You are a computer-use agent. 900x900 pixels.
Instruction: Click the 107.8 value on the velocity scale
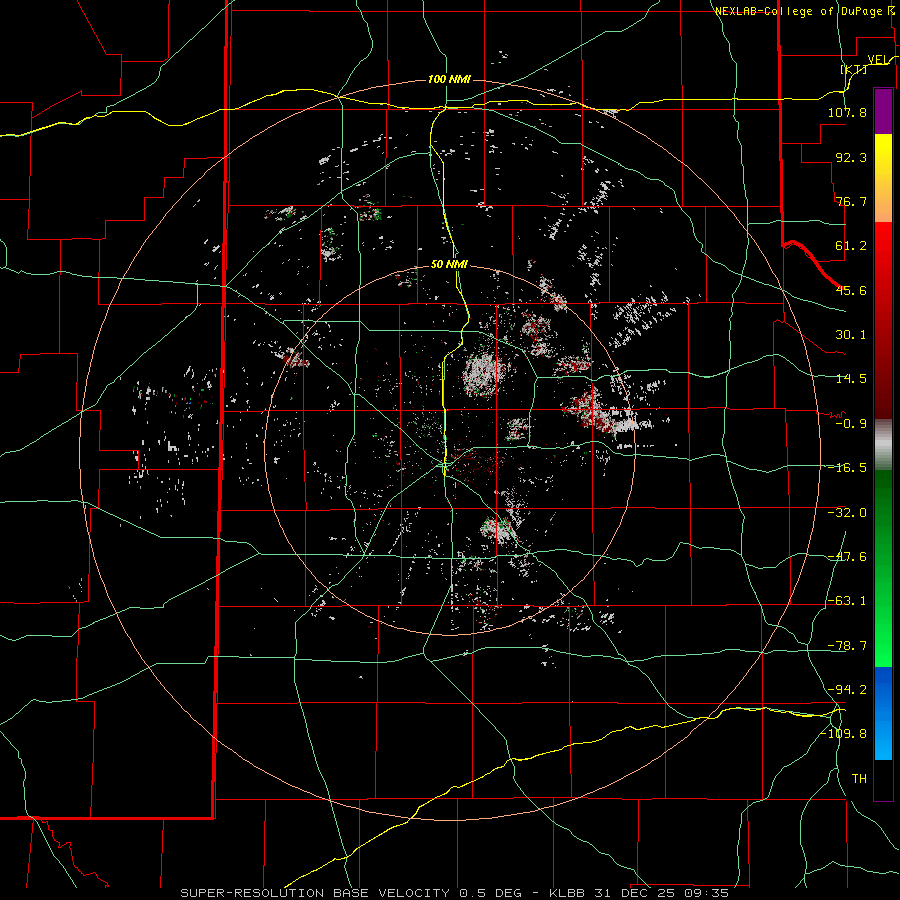point(847,112)
